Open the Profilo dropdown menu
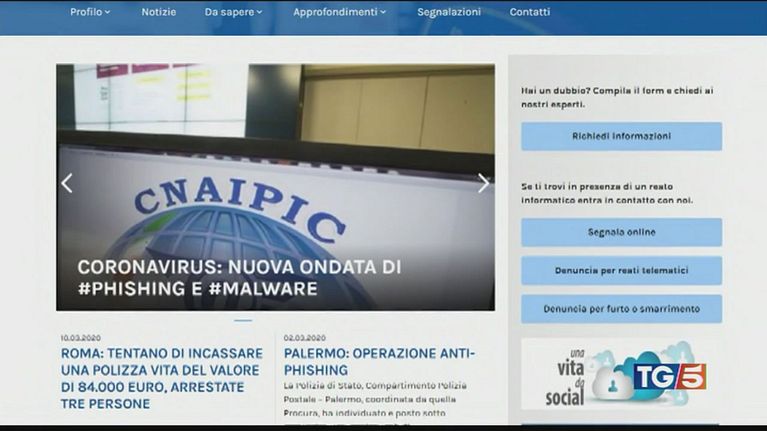The height and width of the screenshot is (431, 767). point(90,12)
